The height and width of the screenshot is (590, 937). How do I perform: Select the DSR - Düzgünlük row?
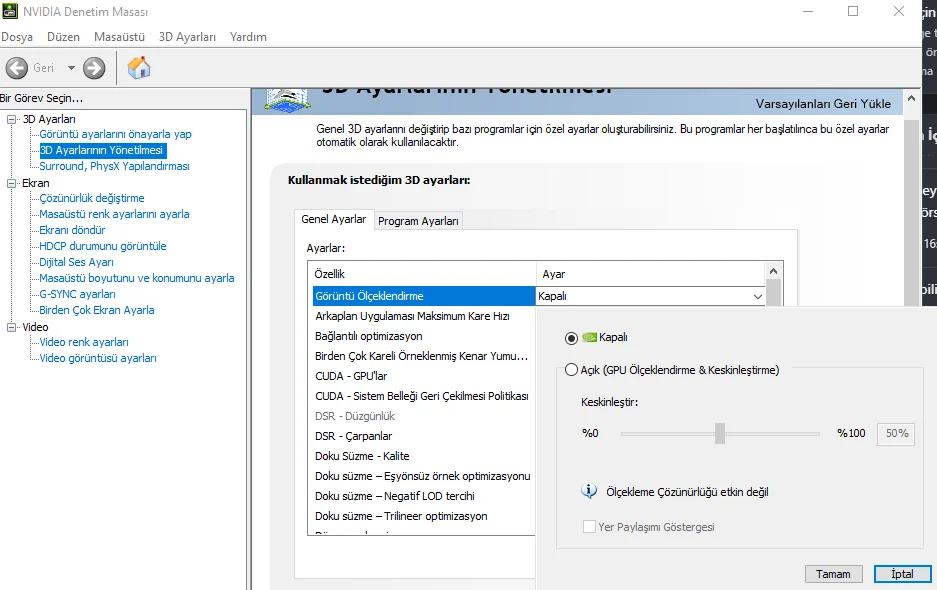pos(424,416)
